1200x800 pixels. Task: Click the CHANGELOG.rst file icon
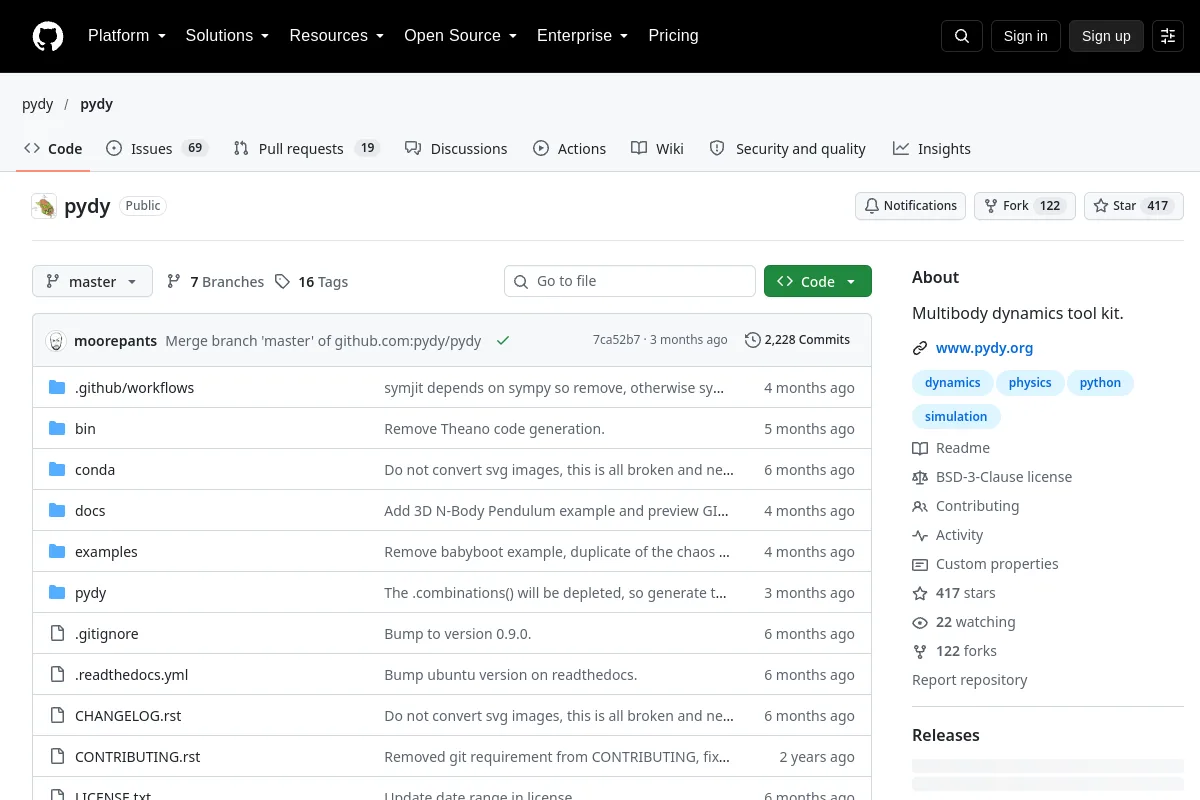(57, 716)
